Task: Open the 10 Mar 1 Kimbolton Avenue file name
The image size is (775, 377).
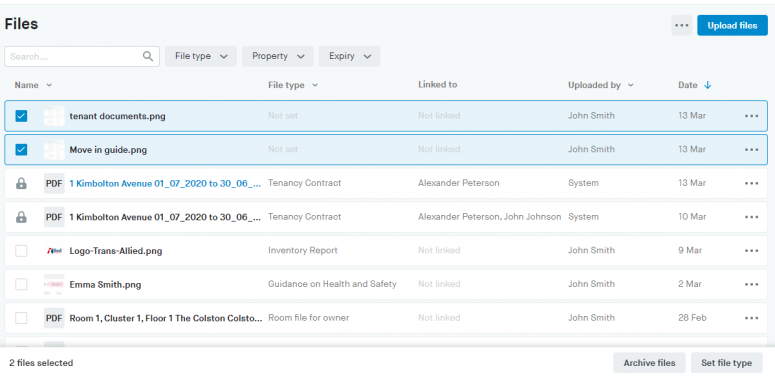Action: pos(165,217)
